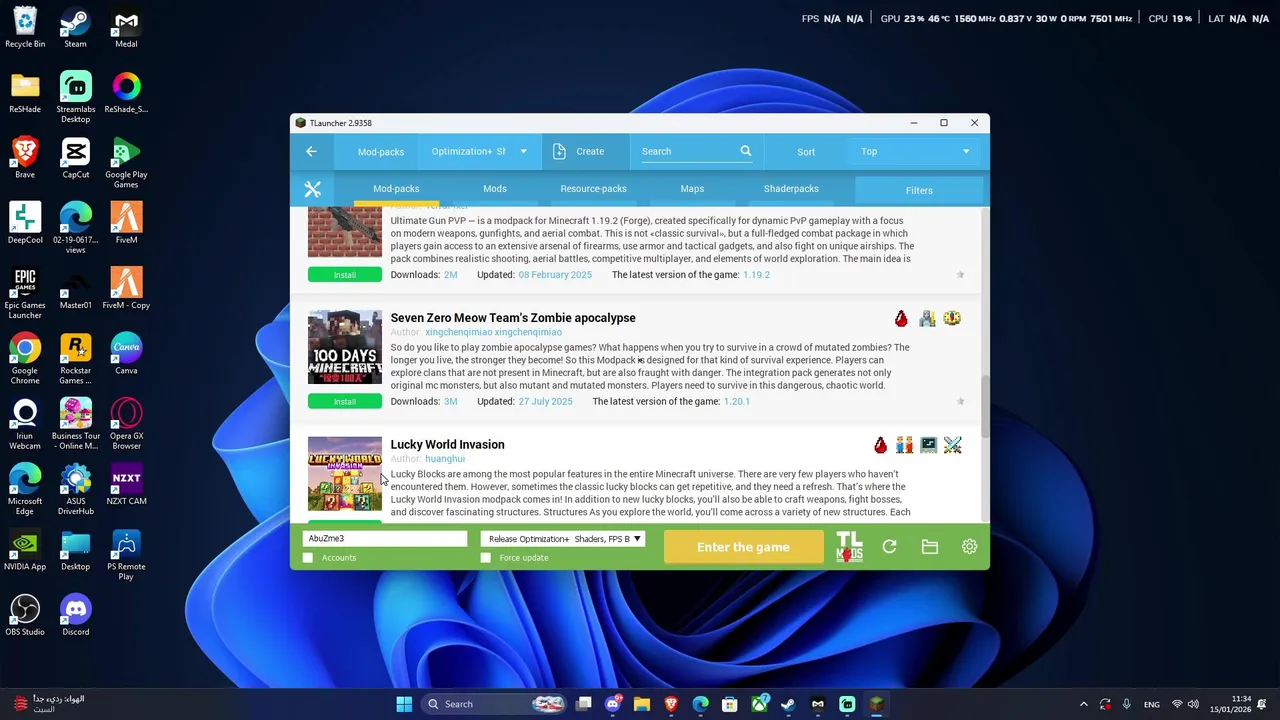Click Mod-packs in the top toolbar
Viewport: 1280px width, 720px height.
pyautogui.click(x=381, y=152)
